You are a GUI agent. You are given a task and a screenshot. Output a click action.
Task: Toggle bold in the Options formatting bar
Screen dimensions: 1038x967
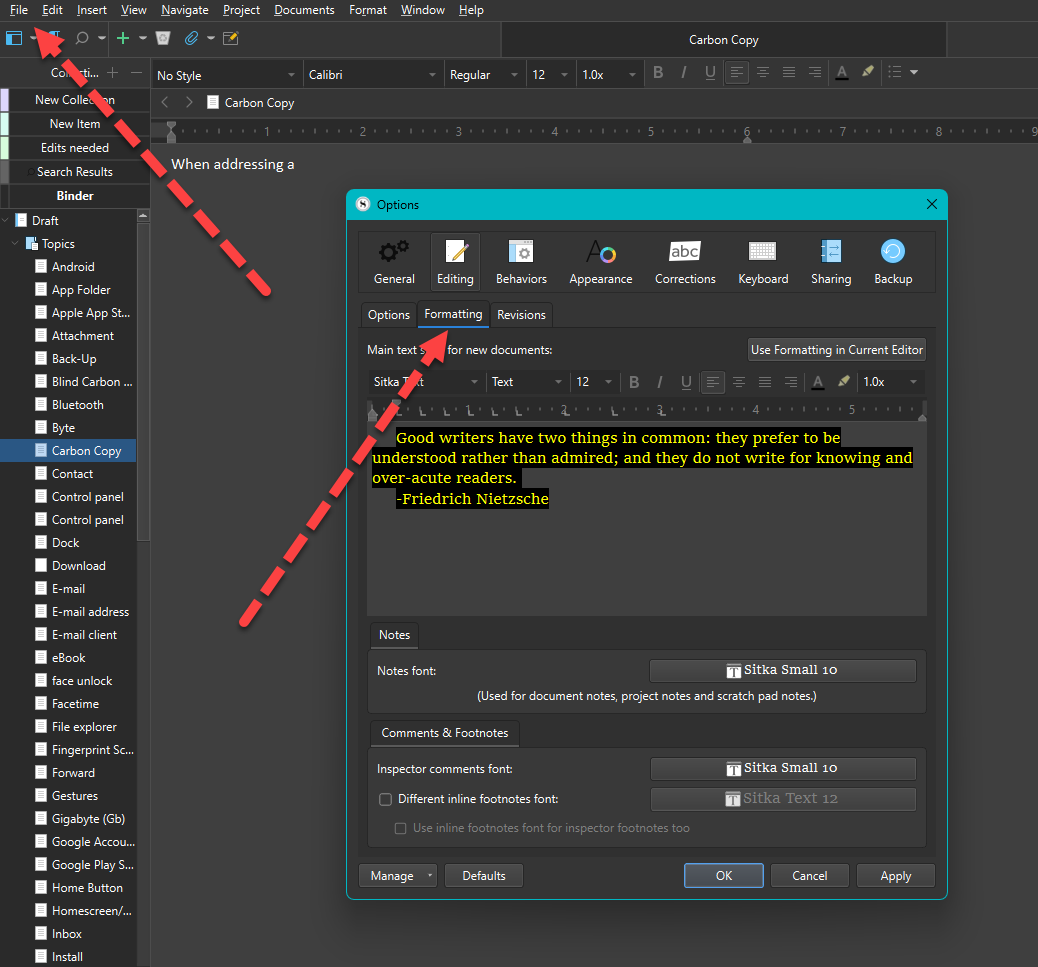point(634,382)
